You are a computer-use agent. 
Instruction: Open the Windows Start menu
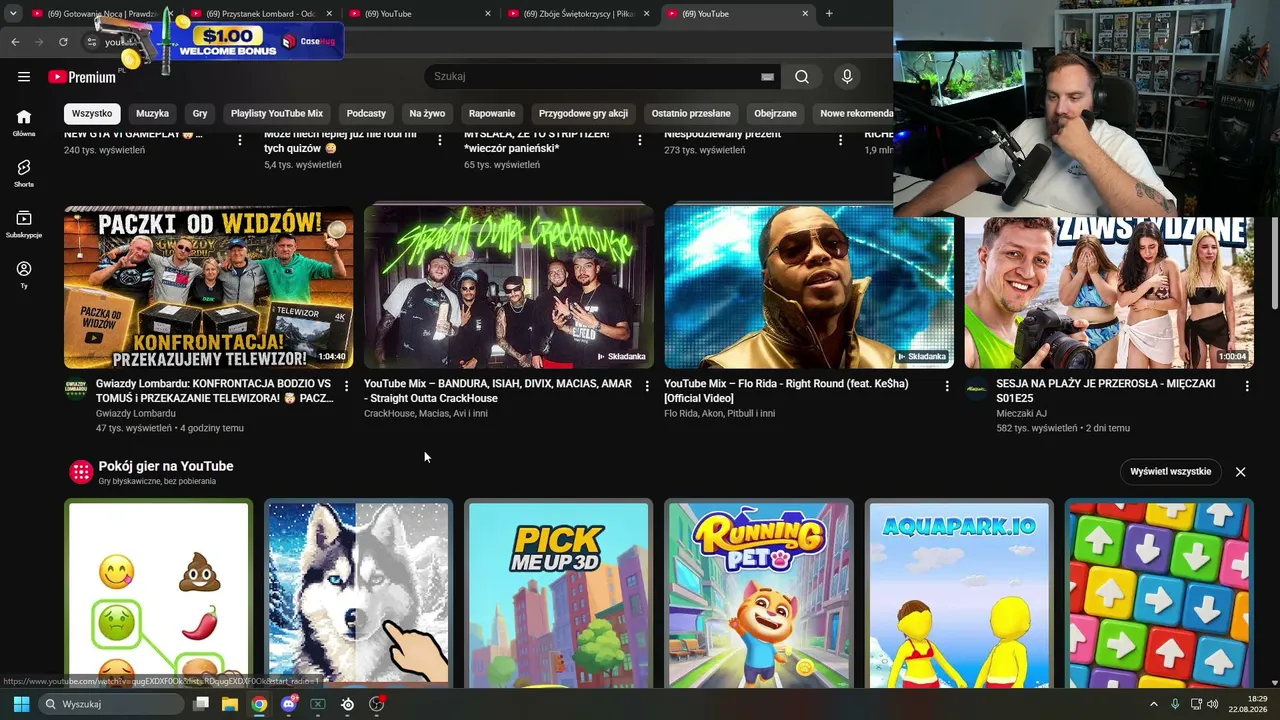(21, 704)
